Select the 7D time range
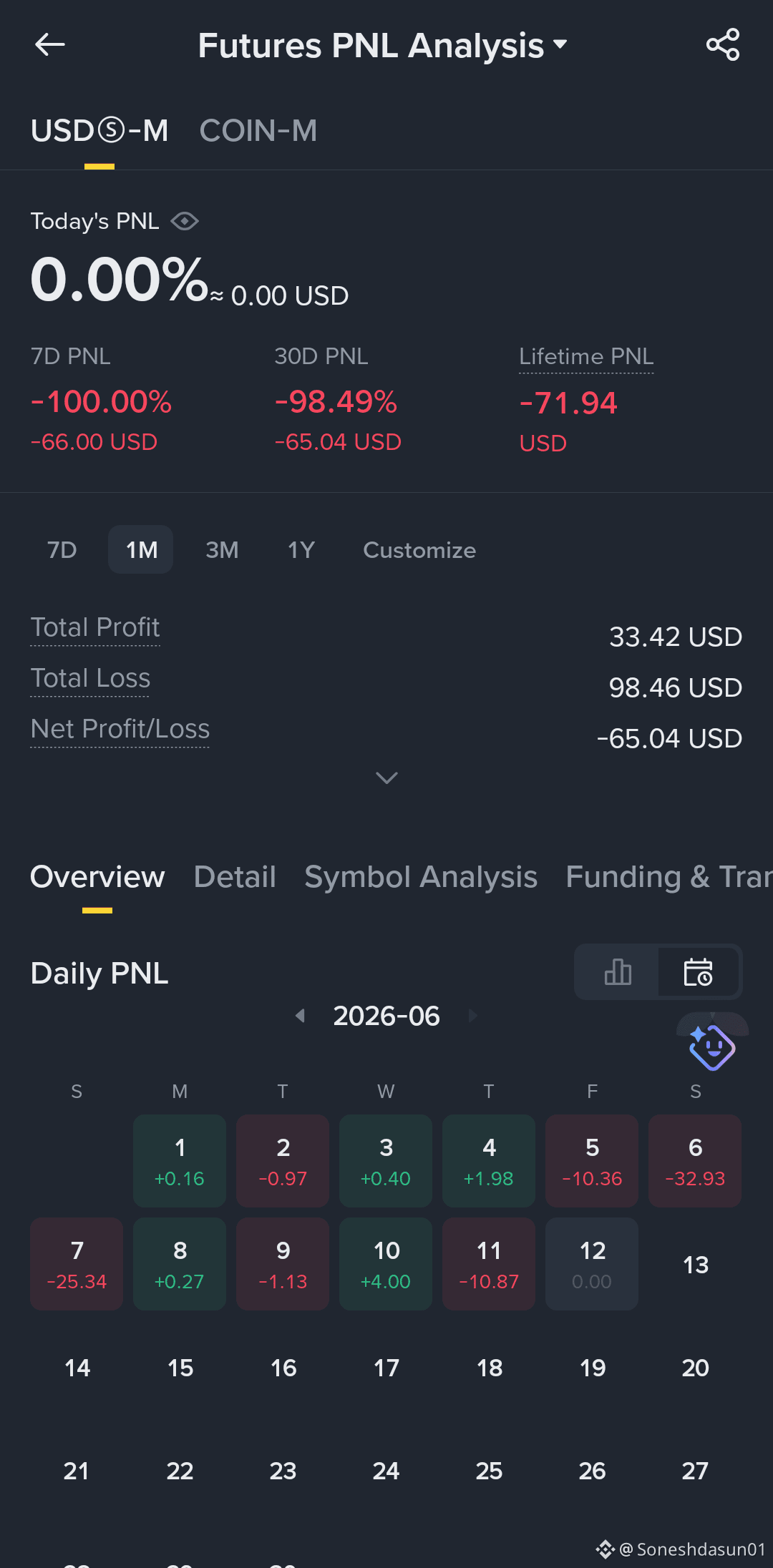 [62, 550]
